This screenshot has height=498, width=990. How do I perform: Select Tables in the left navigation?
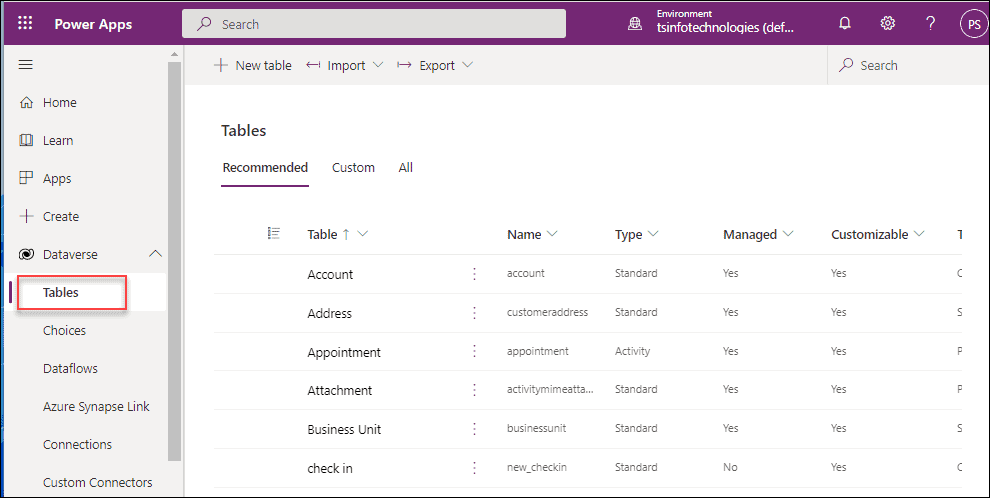[x=61, y=292]
